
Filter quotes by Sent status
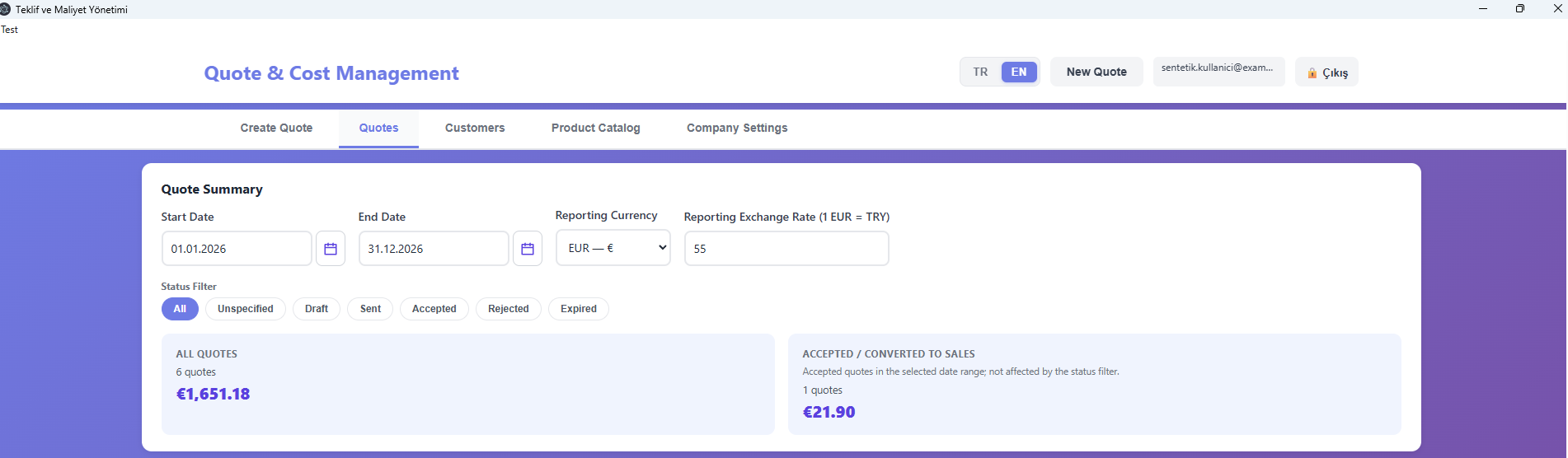[x=370, y=309]
